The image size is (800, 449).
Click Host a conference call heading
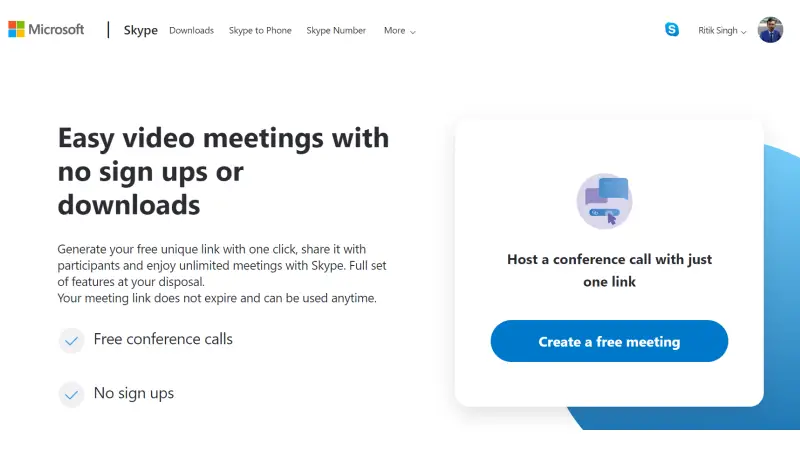tap(610, 270)
